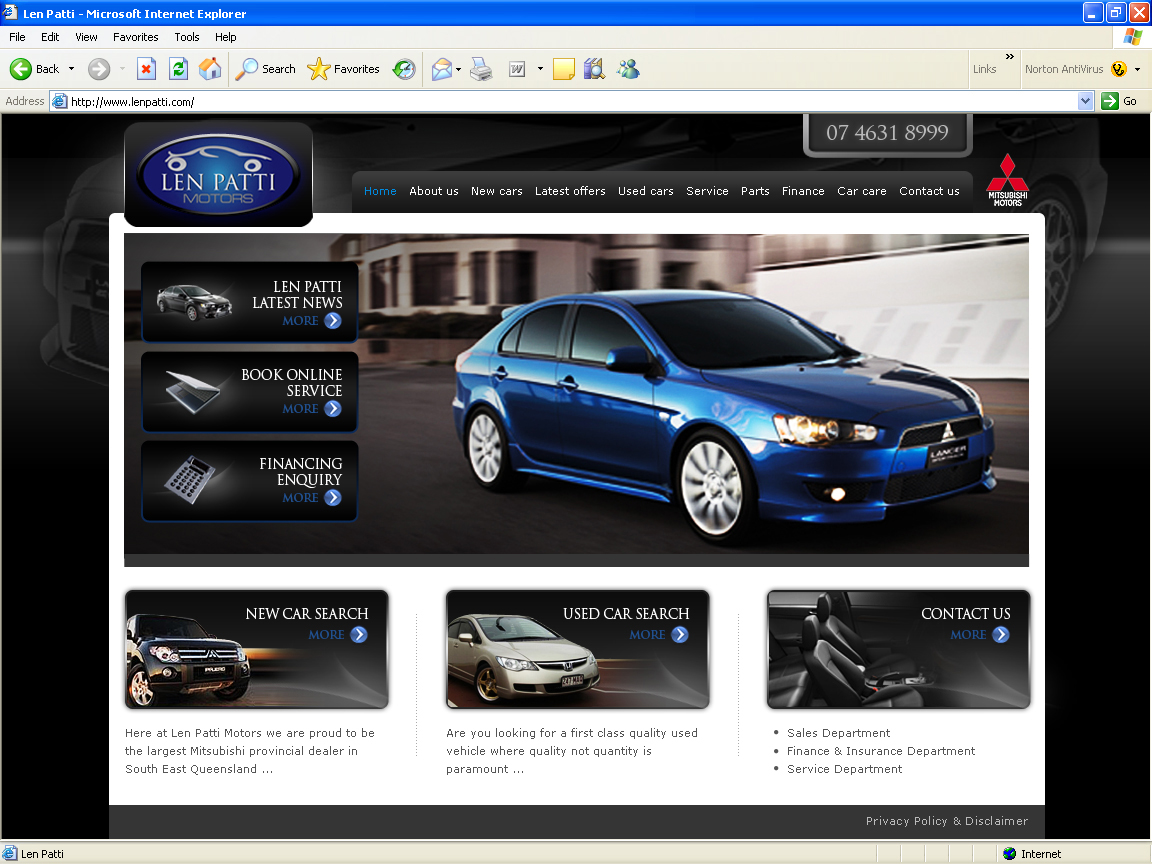1152x864 pixels.
Task: Click the Norton AntiVirus shield icon
Action: pyautogui.click(x=1119, y=69)
